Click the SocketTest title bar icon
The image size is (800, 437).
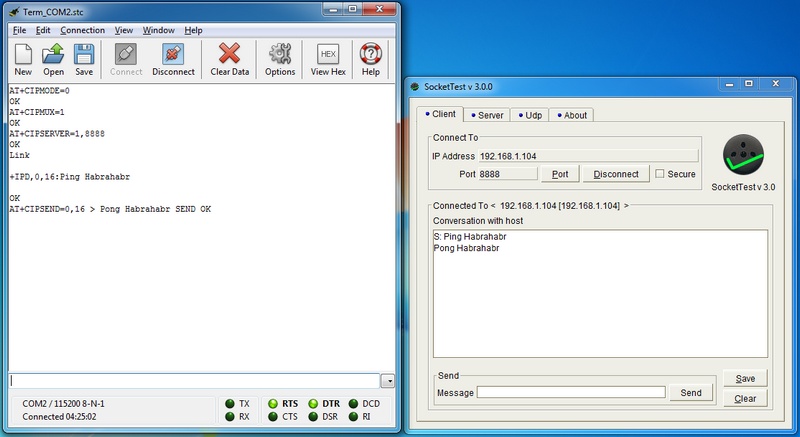click(x=415, y=87)
